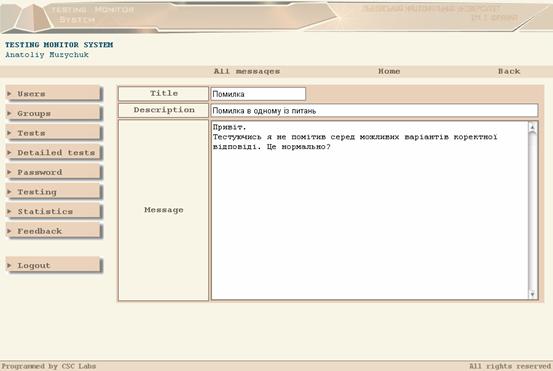
Task: Click the pyramid logo in header
Action: tap(34, 17)
